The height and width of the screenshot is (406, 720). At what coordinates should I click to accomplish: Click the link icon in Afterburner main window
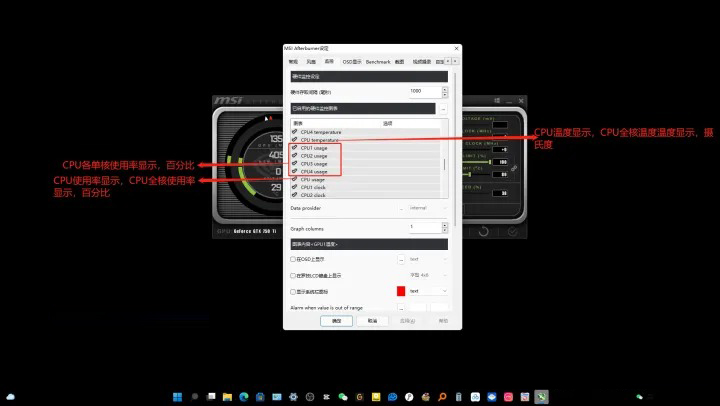514,169
